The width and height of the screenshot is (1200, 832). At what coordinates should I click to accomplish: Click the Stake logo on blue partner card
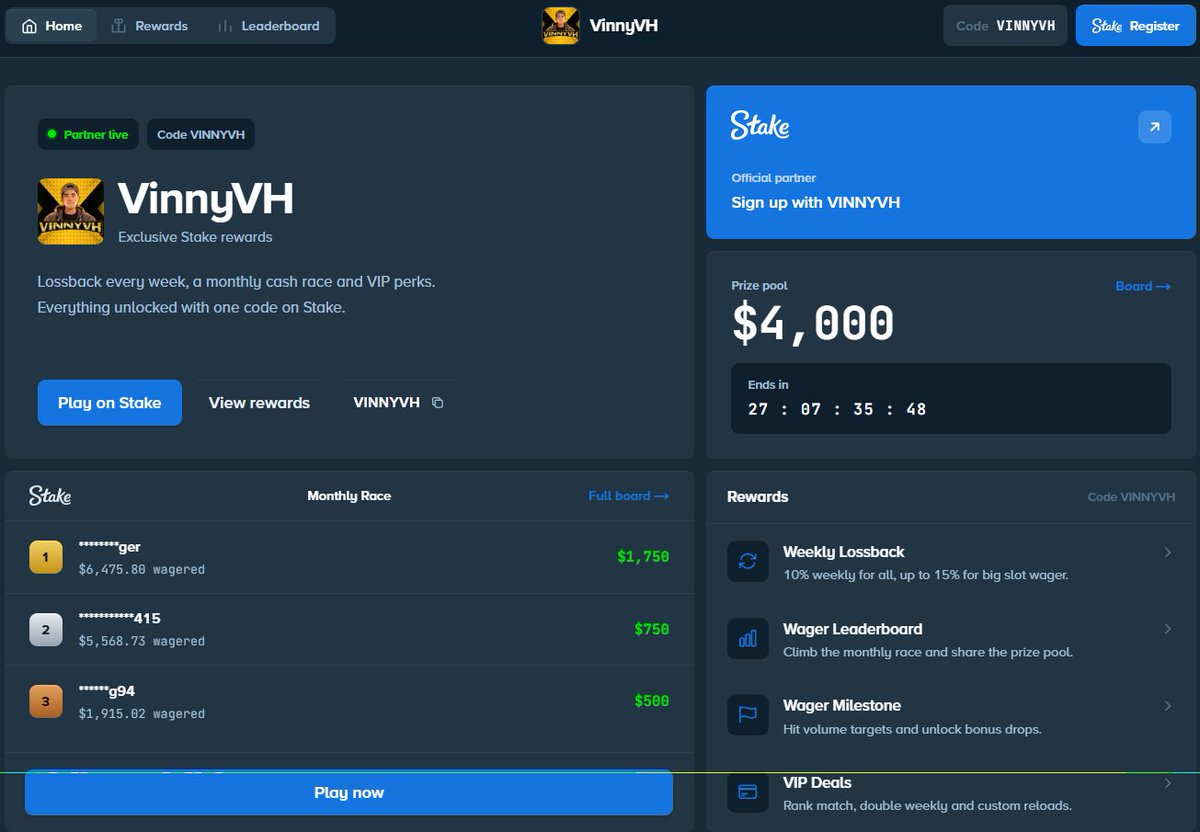coord(760,125)
